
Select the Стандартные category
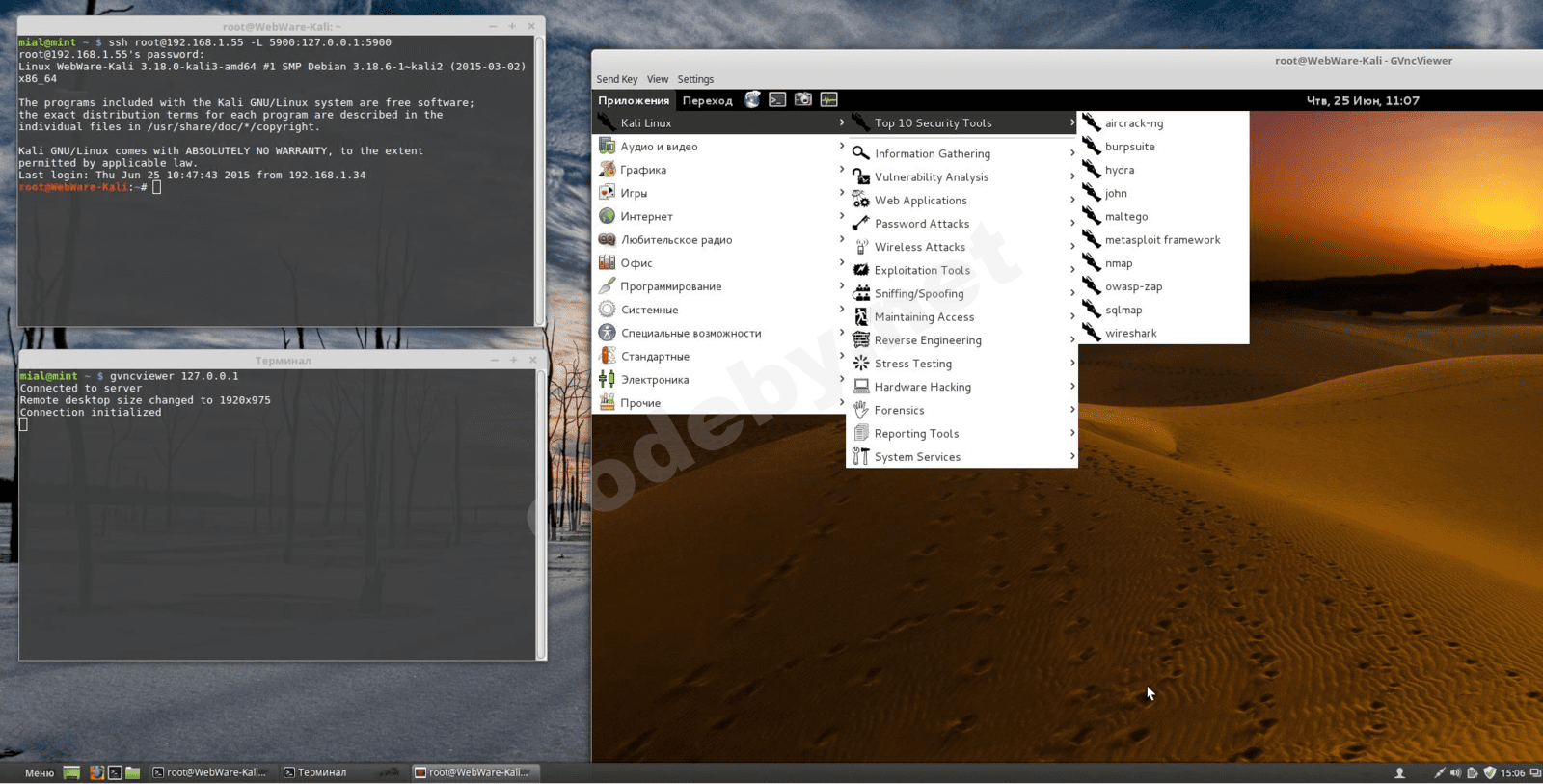click(x=720, y=357)
